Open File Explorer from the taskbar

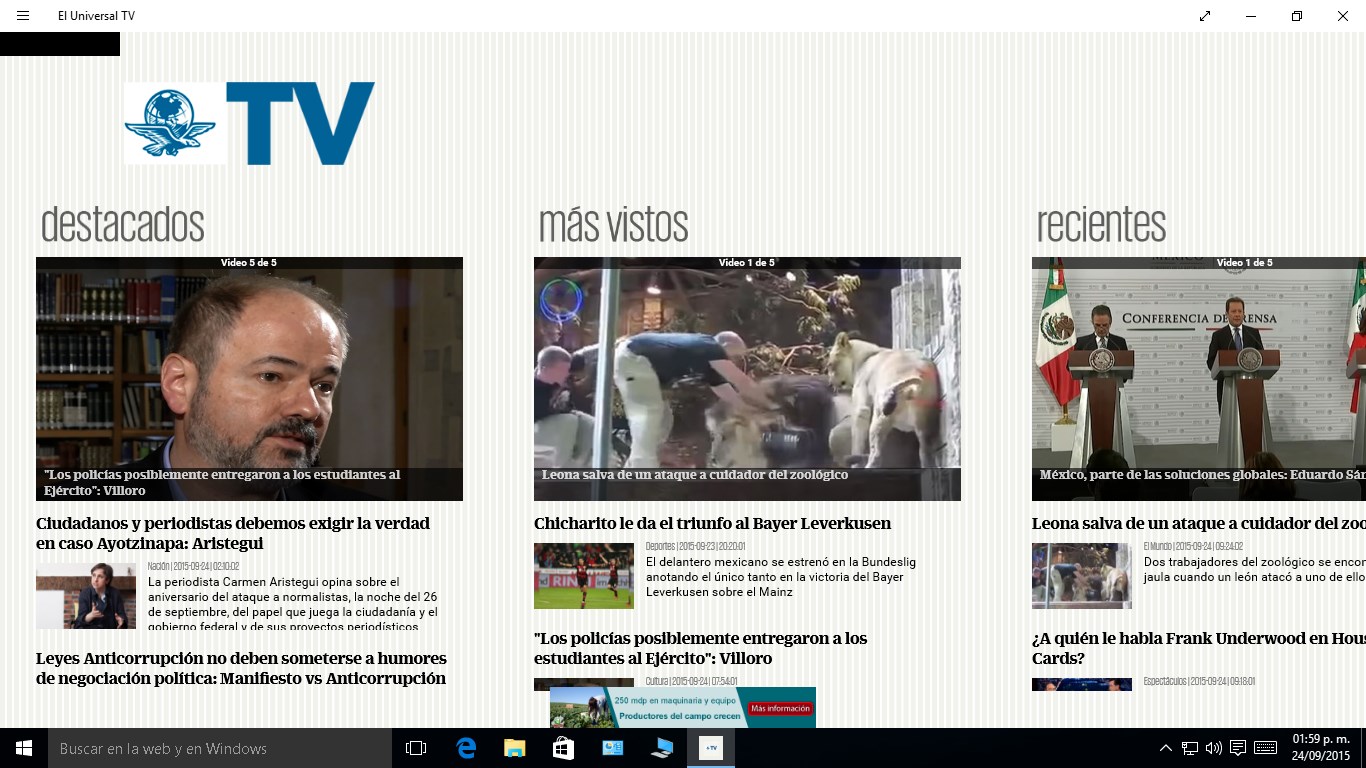pos(514,748)
